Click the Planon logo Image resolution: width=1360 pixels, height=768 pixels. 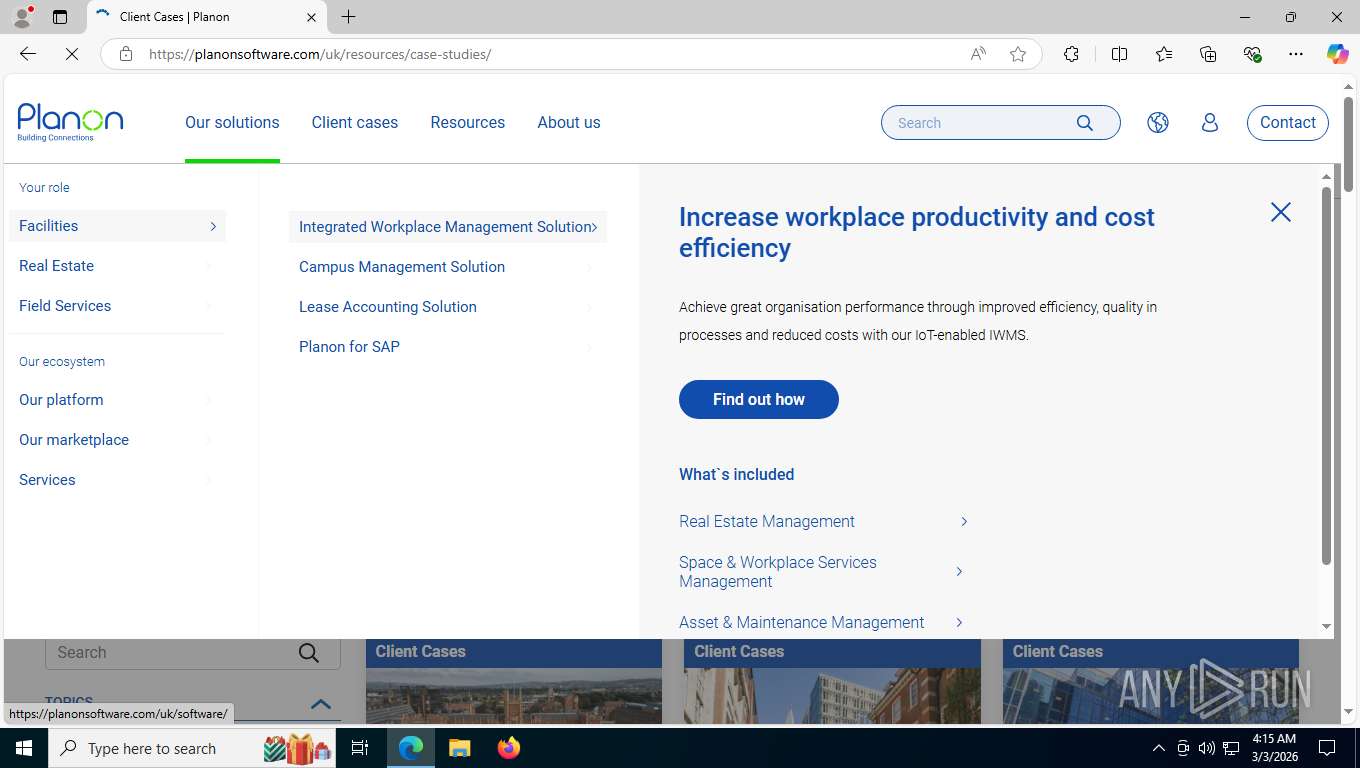pos(70,123)
